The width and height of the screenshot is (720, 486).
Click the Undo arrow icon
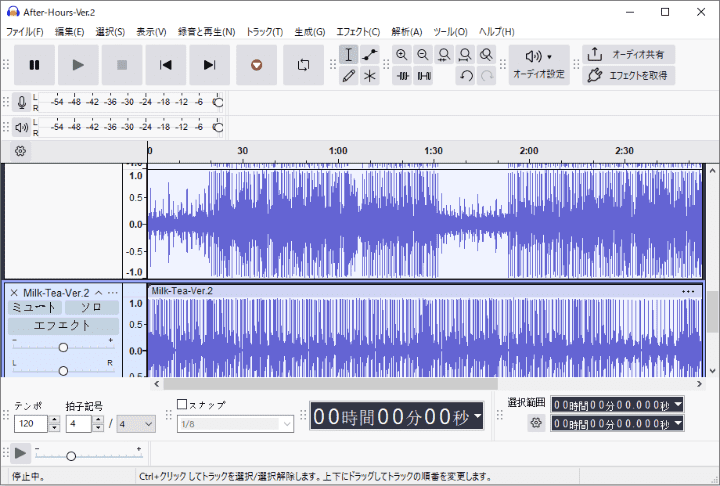pyautogui.click(x=466, y=75)
